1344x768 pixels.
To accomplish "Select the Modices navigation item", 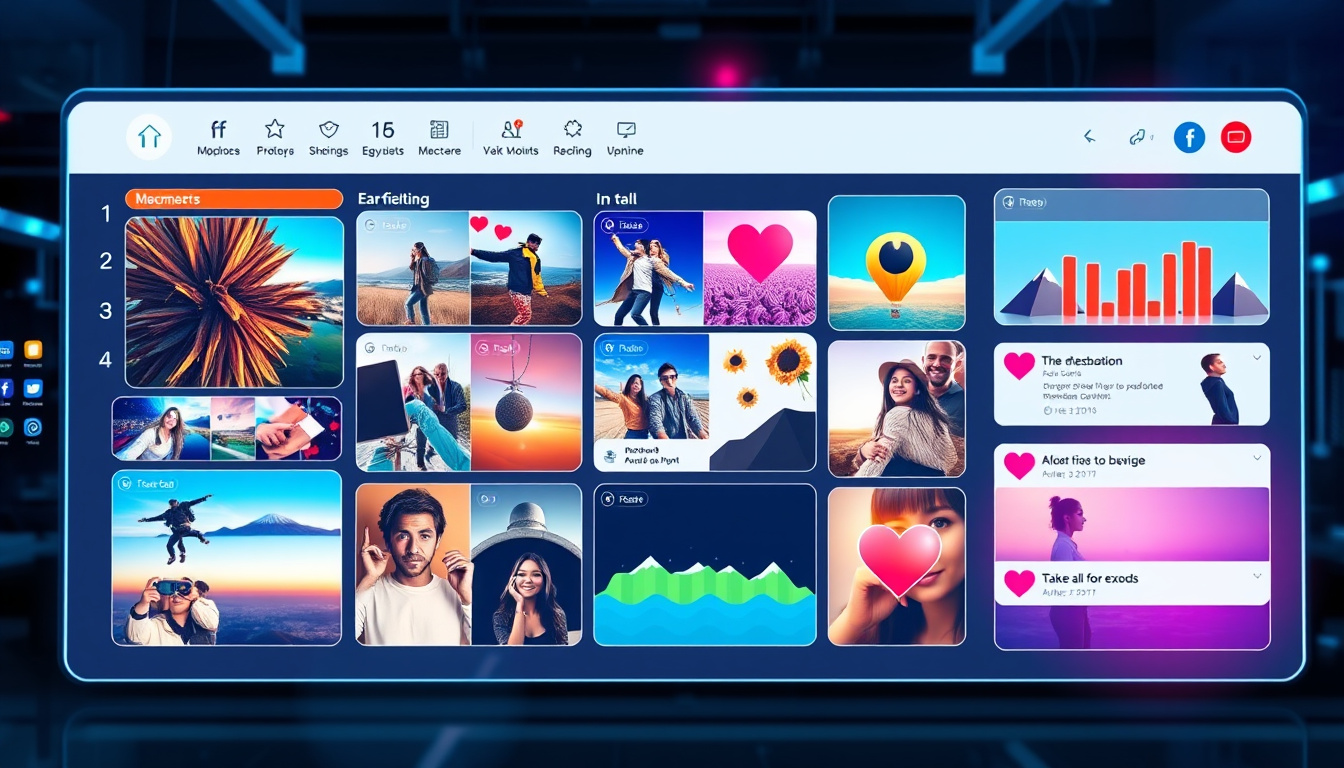I will pyautogui.click(x=218, y=129).
